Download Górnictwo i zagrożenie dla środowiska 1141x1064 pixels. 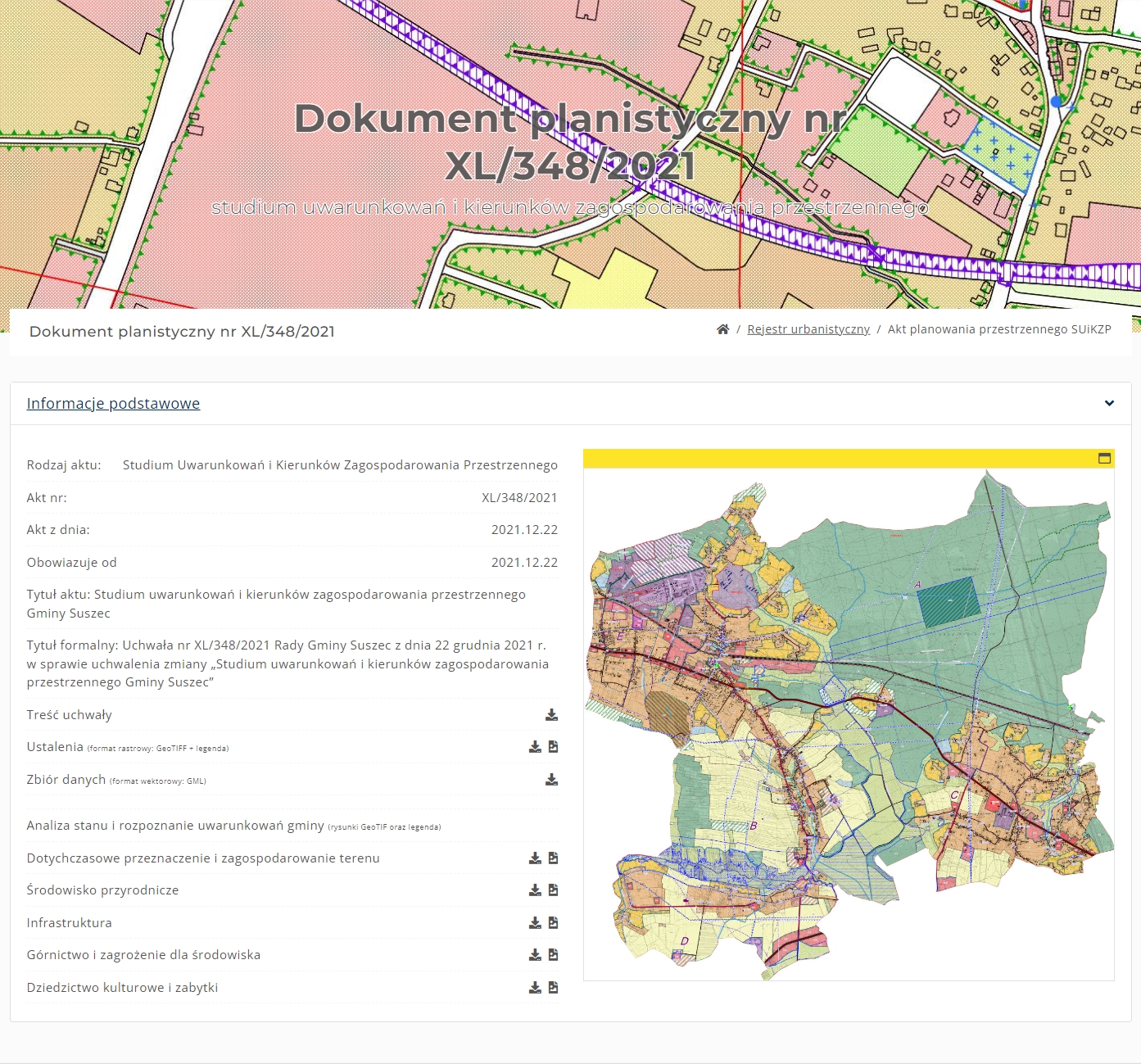coord(535,955)
